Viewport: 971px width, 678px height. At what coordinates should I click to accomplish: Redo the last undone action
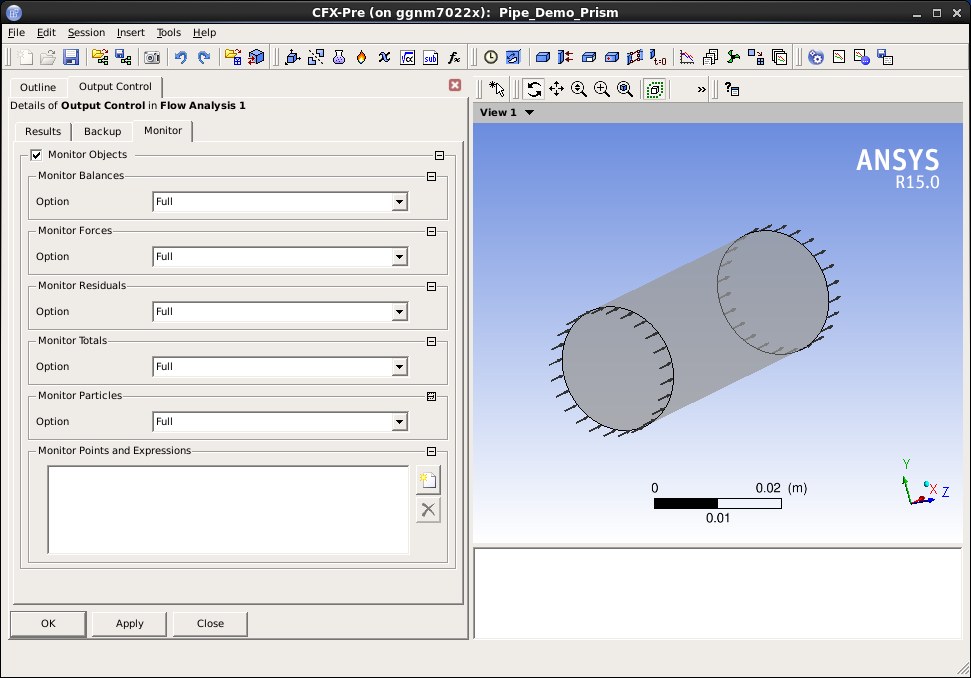(x=204, y=58)
